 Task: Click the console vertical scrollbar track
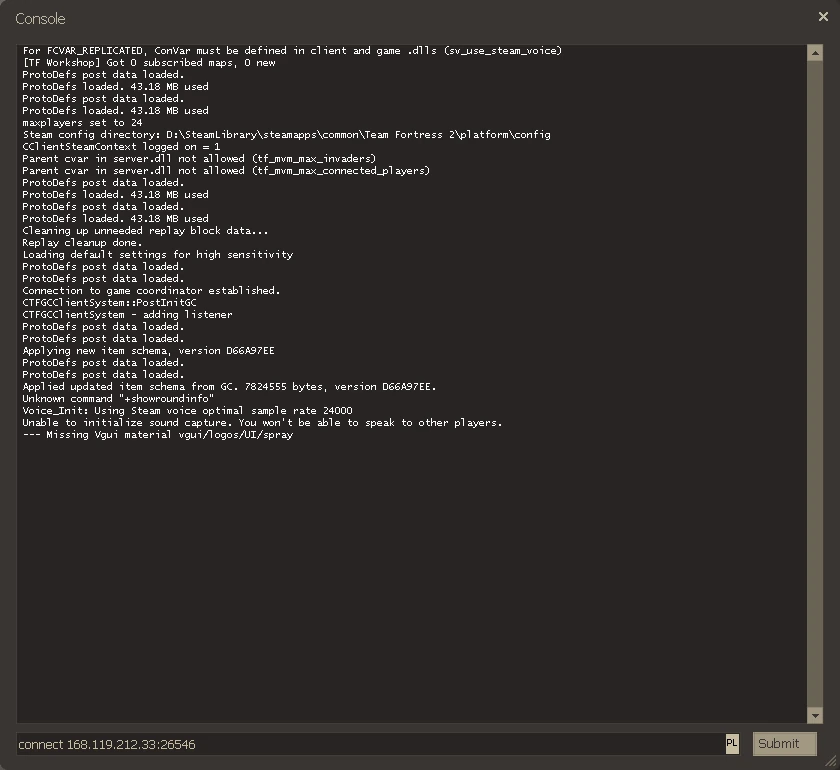click(x=815, y=384)
